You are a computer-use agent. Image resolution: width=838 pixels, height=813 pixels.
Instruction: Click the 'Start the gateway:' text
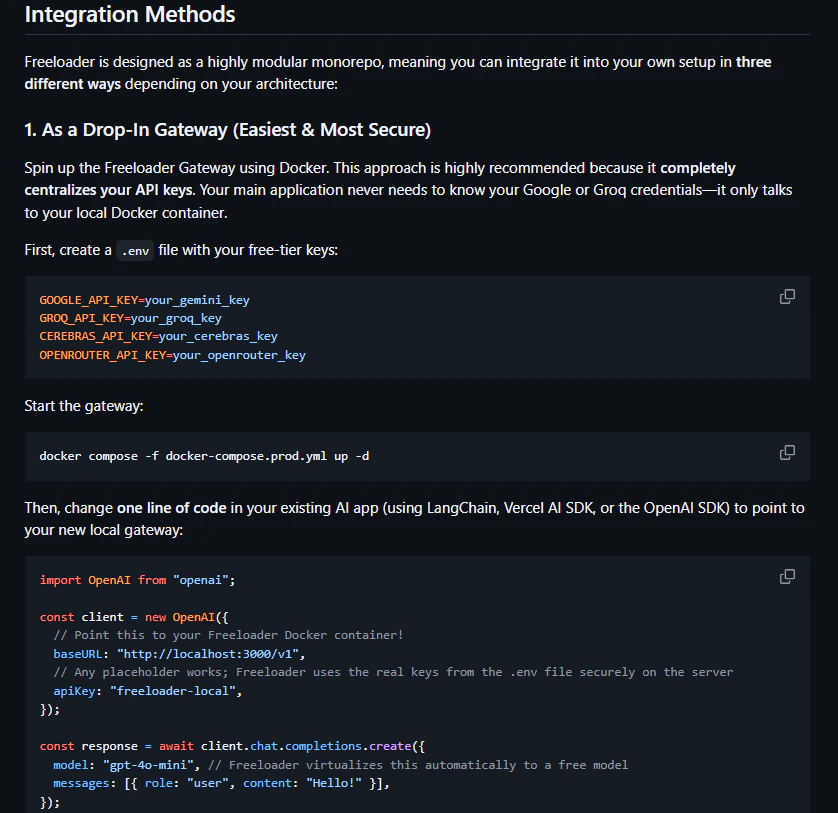pos(84,406)
